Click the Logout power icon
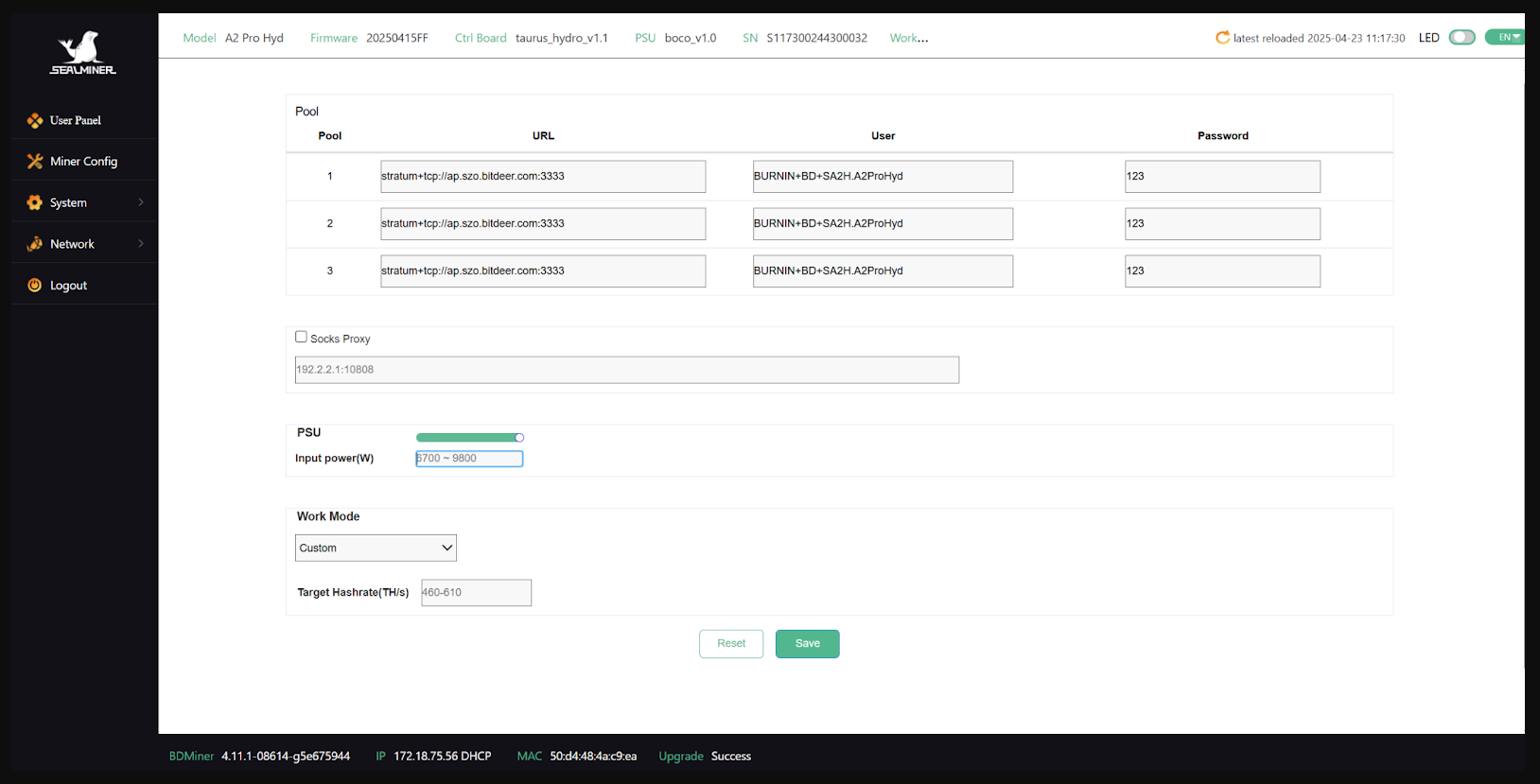 (x=35, y=285)
